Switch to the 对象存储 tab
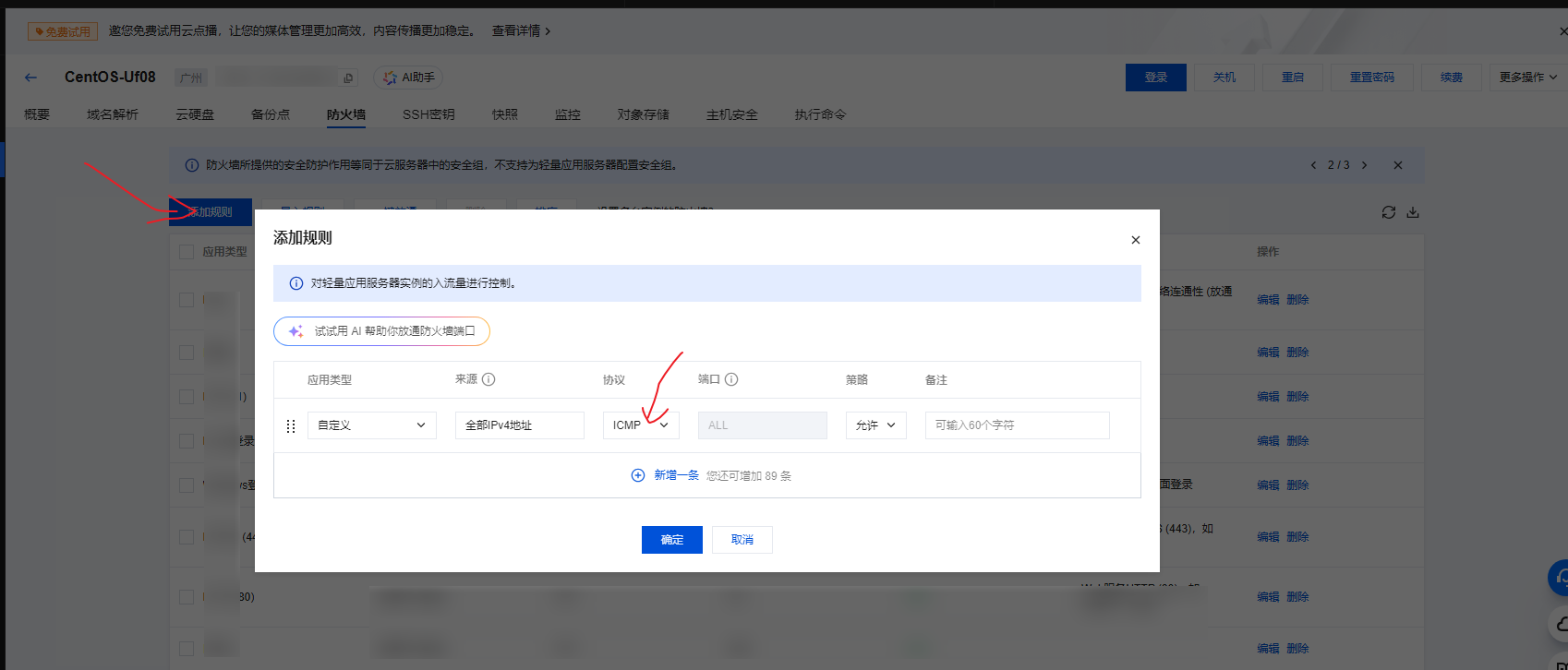 (644, 114)
